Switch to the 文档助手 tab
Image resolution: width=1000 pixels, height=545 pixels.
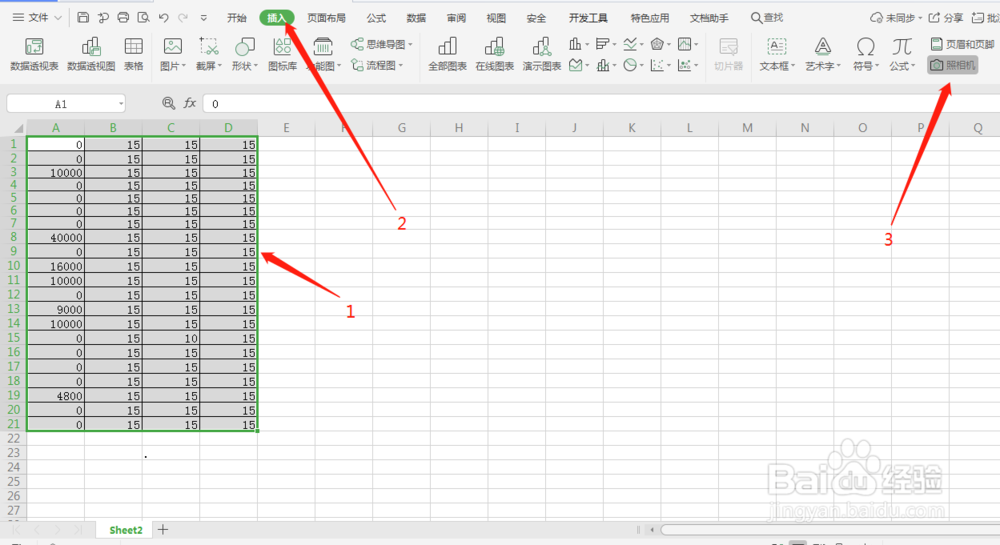(x=709, y=18)
